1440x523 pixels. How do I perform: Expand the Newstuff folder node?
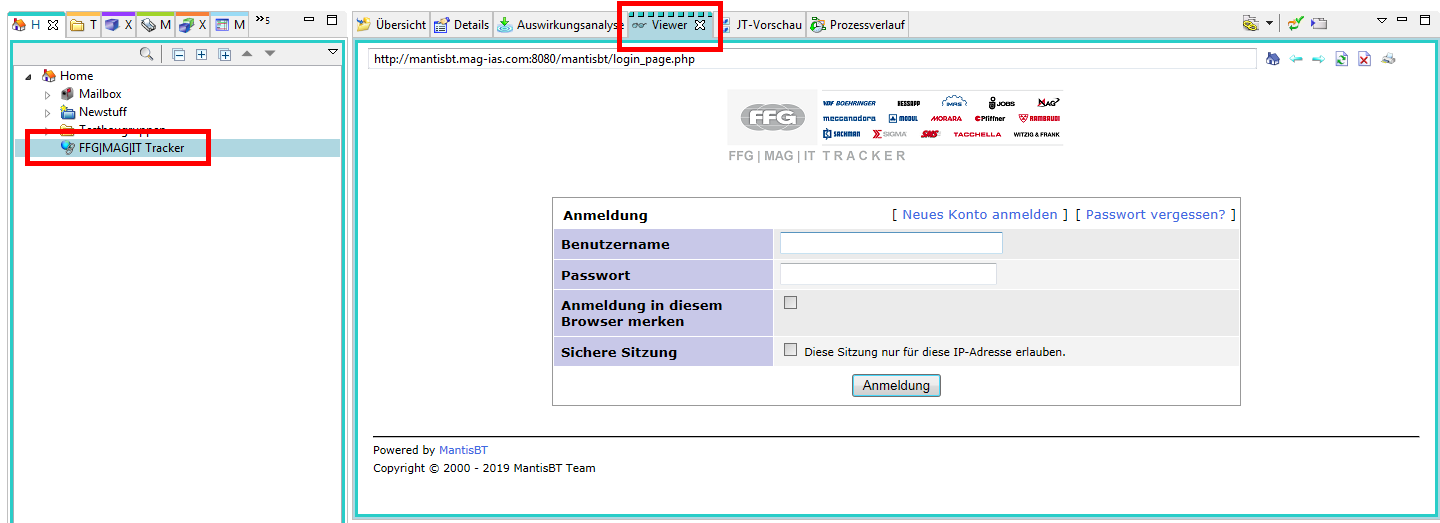(x=47, y=113)
